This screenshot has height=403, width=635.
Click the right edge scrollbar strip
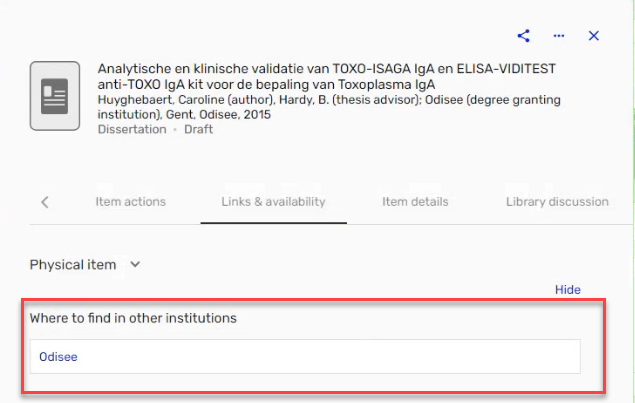pos(633,201)
